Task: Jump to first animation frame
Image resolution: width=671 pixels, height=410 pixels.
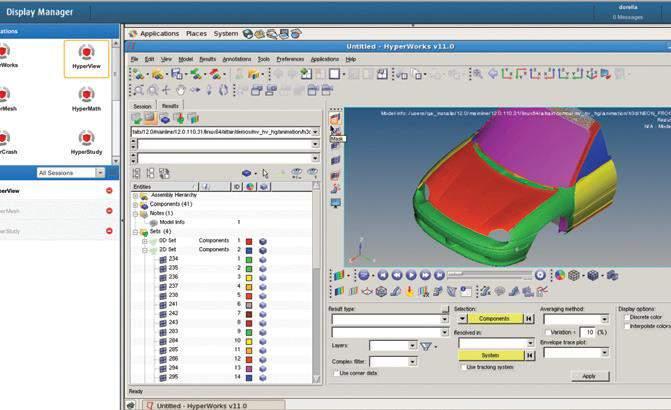Action: [x=383, y=275]
